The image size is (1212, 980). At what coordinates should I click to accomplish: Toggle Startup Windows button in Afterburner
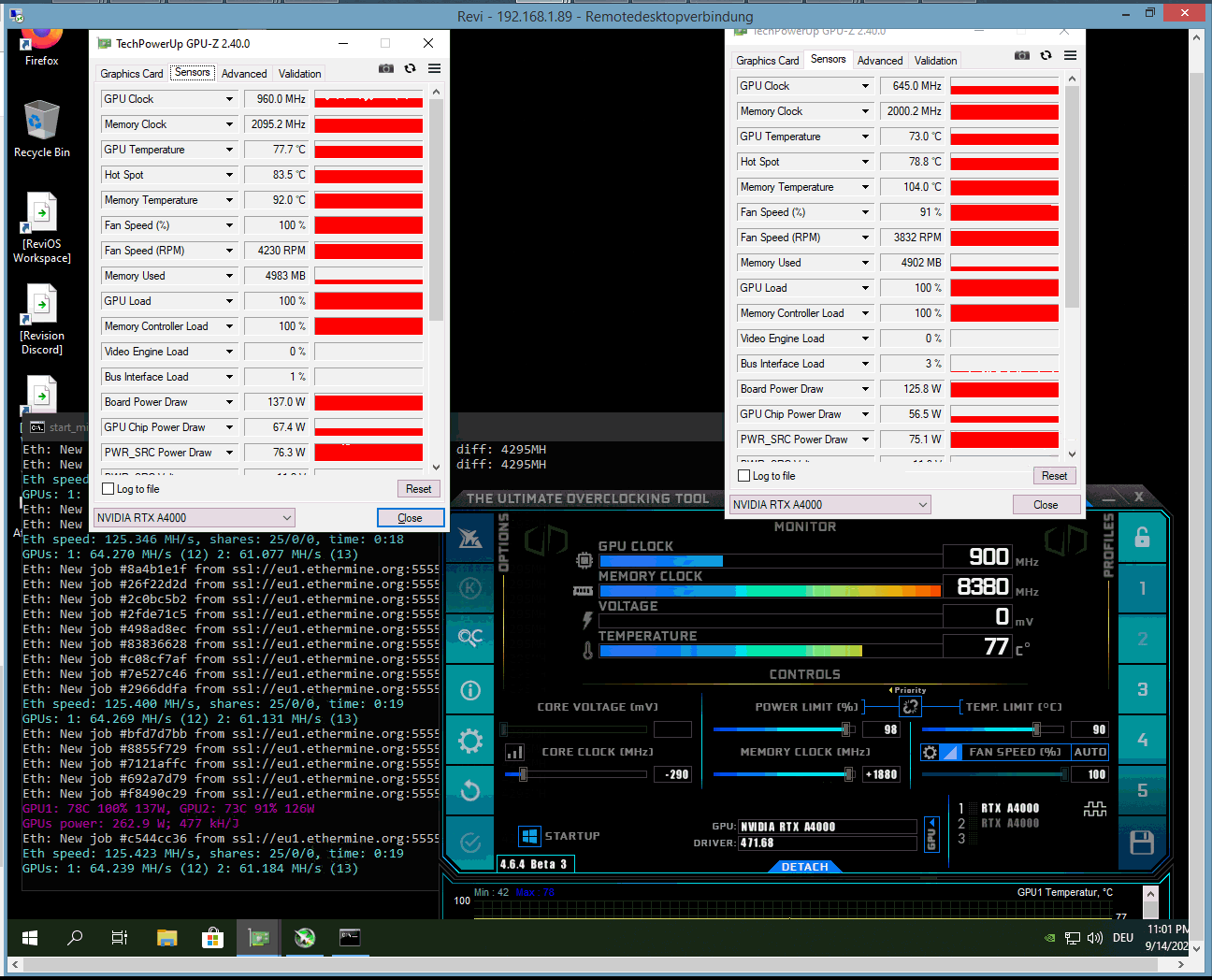(x=529, y=836)
